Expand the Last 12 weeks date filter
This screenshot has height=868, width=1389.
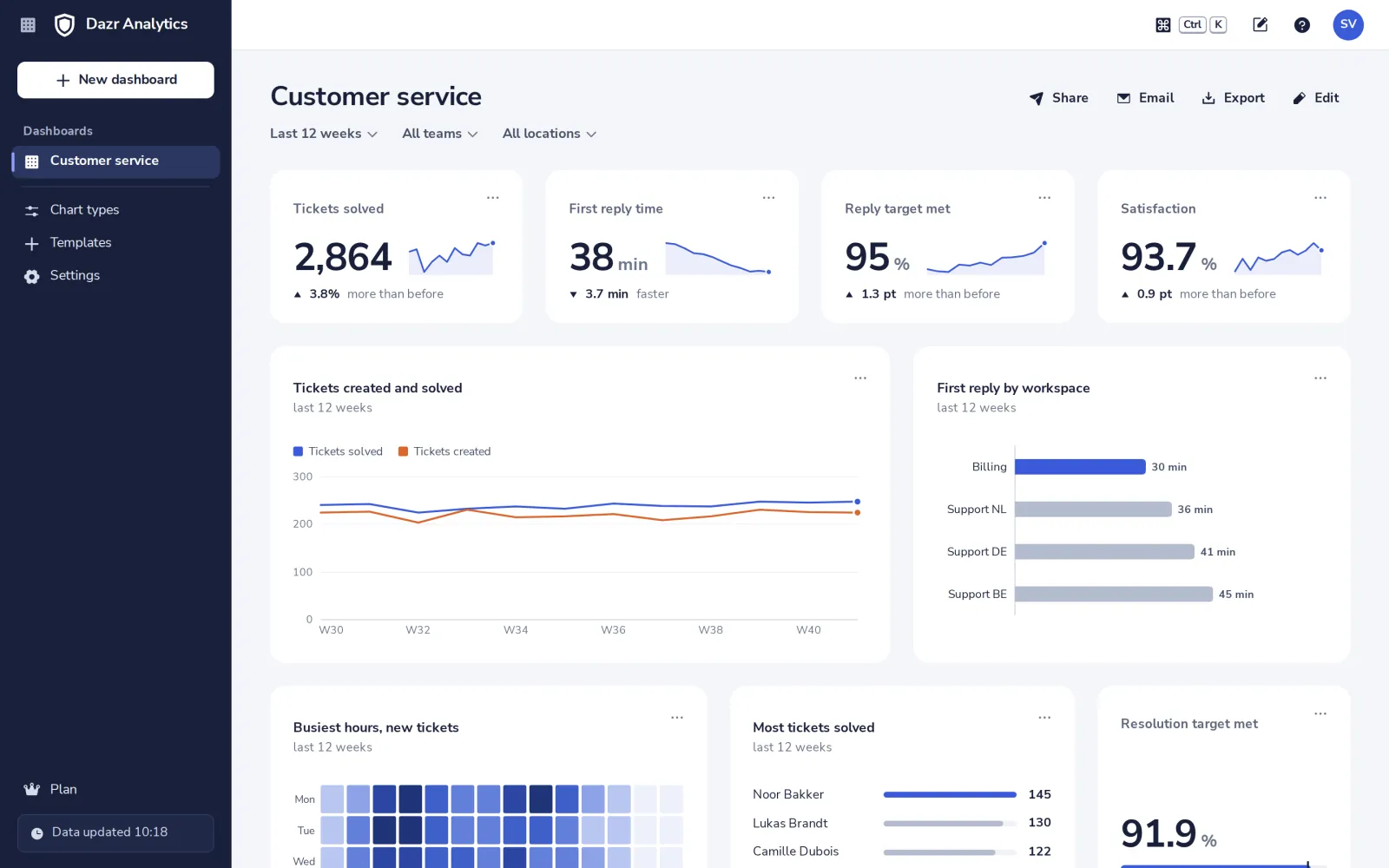324,134
